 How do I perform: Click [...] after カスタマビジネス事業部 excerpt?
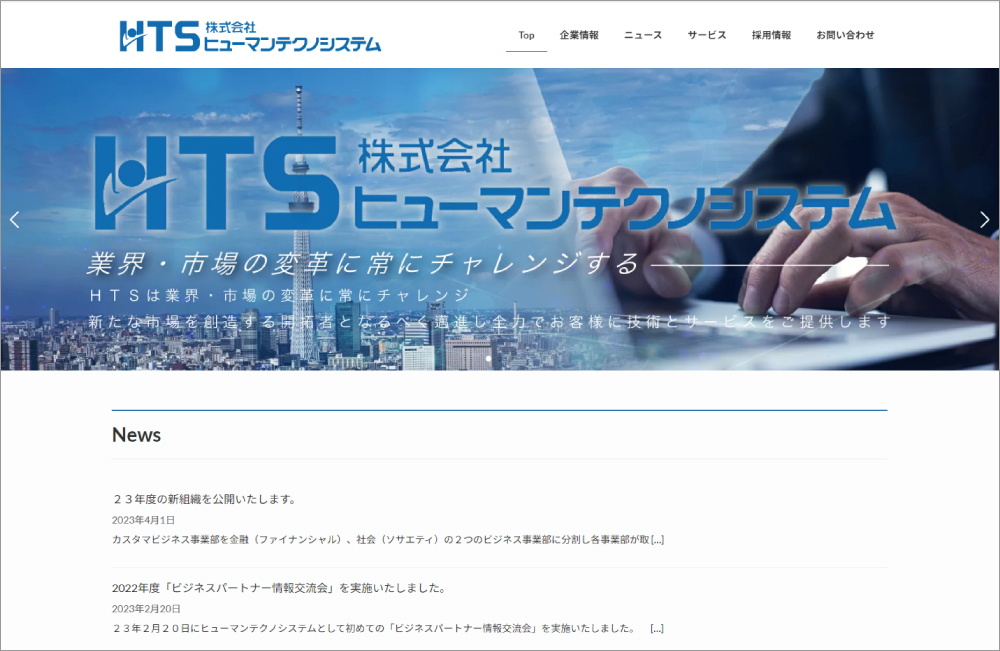coord(658,539)
